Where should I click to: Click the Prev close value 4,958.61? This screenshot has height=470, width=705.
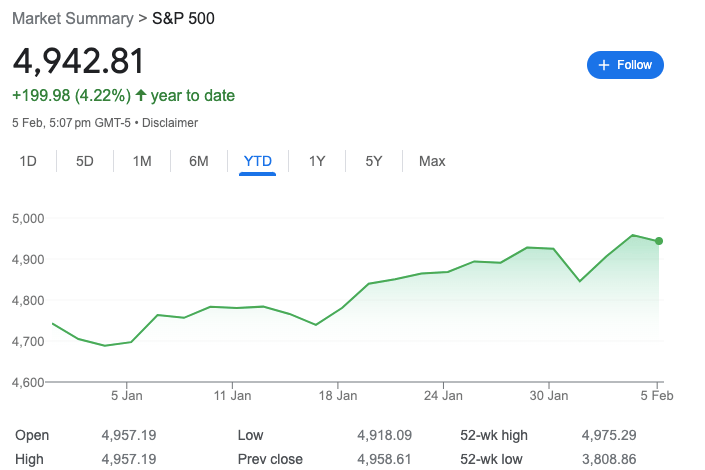tap(383, 459)
